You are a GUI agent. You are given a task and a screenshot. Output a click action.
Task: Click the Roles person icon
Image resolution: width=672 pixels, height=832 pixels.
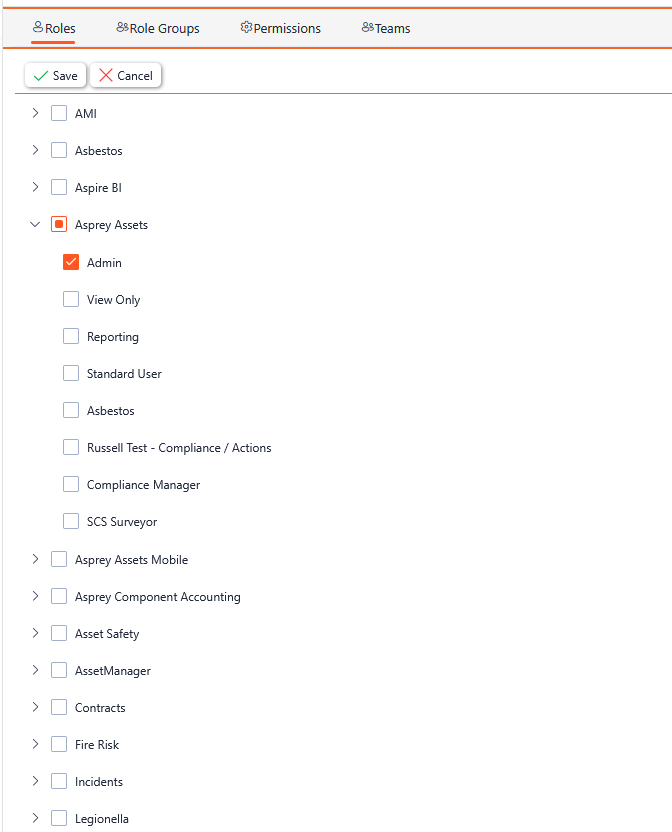[x=38, y=27]
